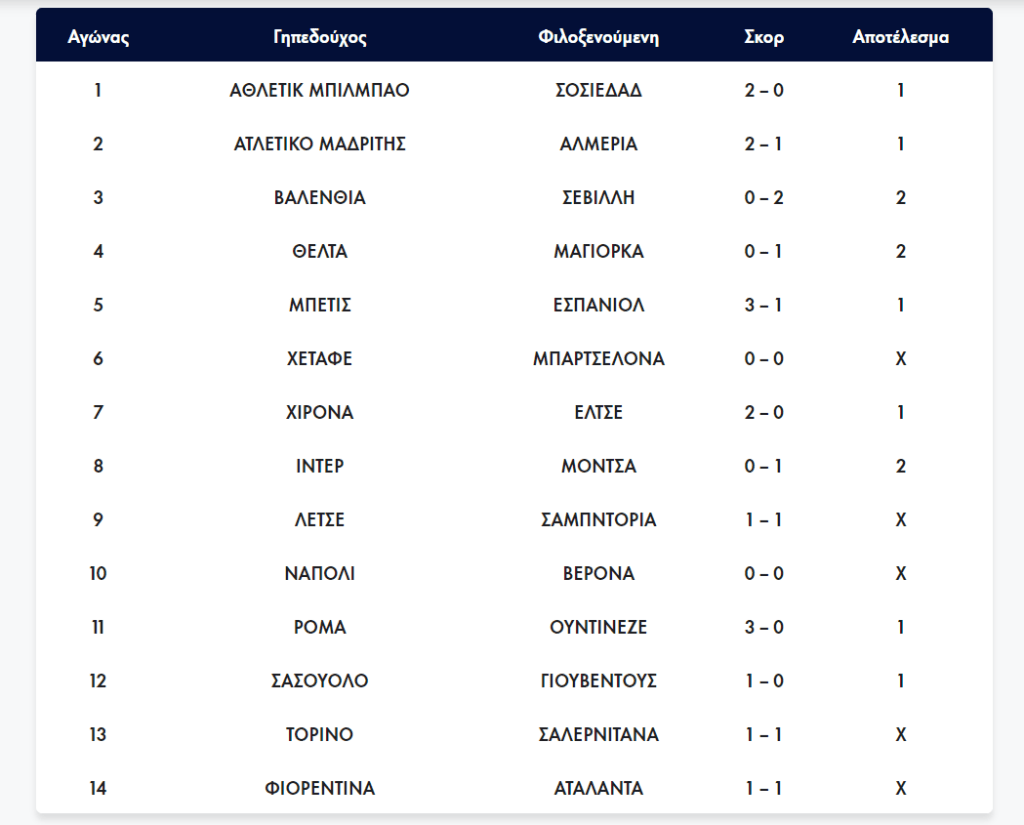Viewport: 1024px width, 825px height.
Task: Click the ΣΑΛΕΡΝΙΤΑΝΑ away team cell
Action: 598,735
